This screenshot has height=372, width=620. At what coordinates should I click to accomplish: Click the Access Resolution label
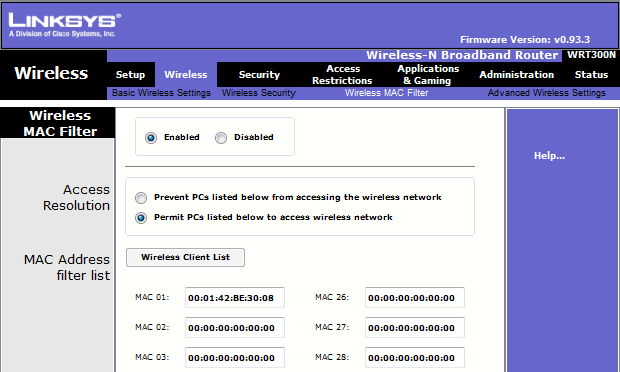tap(76, 198)
